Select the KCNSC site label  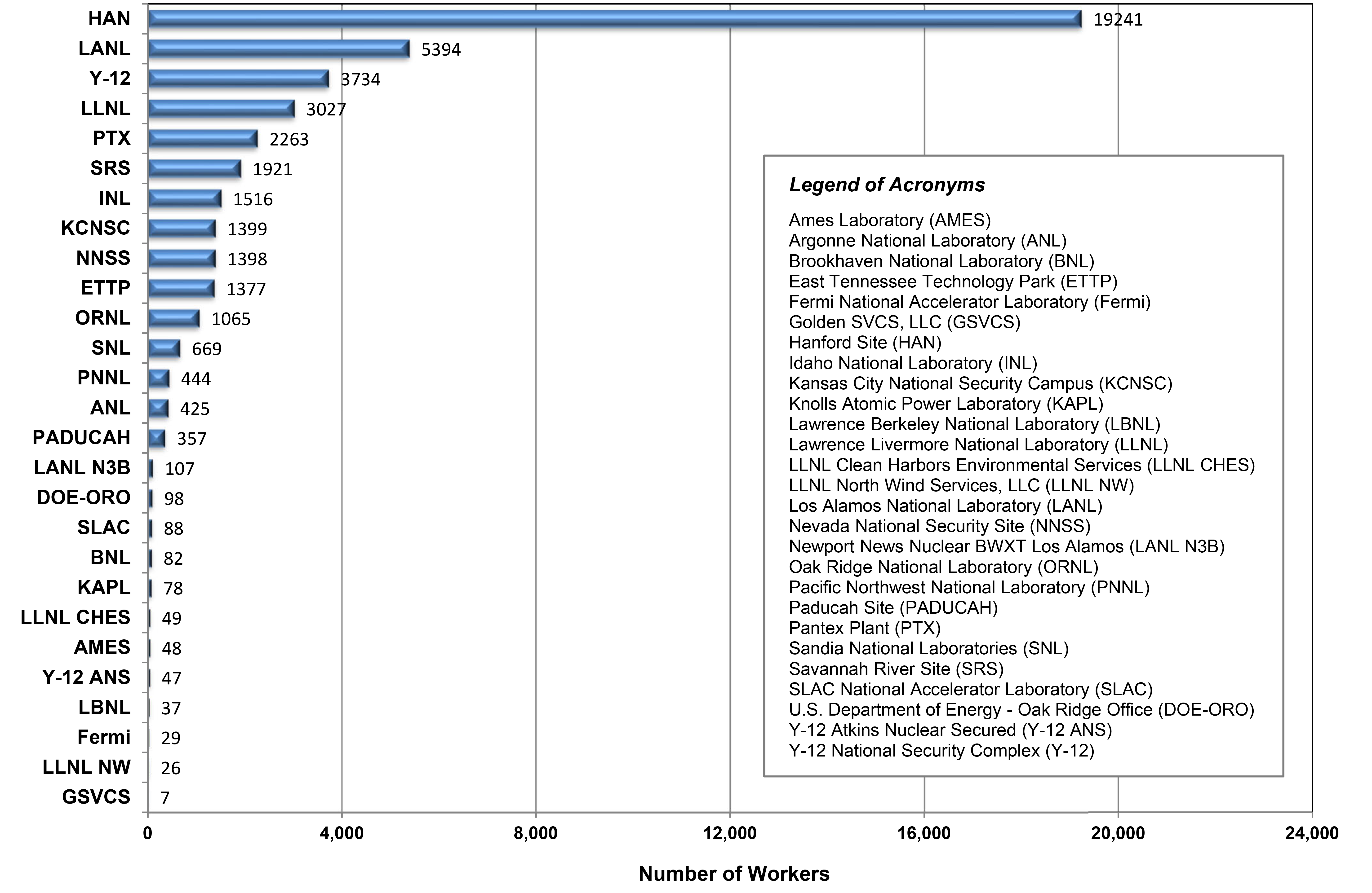(96, 228)
